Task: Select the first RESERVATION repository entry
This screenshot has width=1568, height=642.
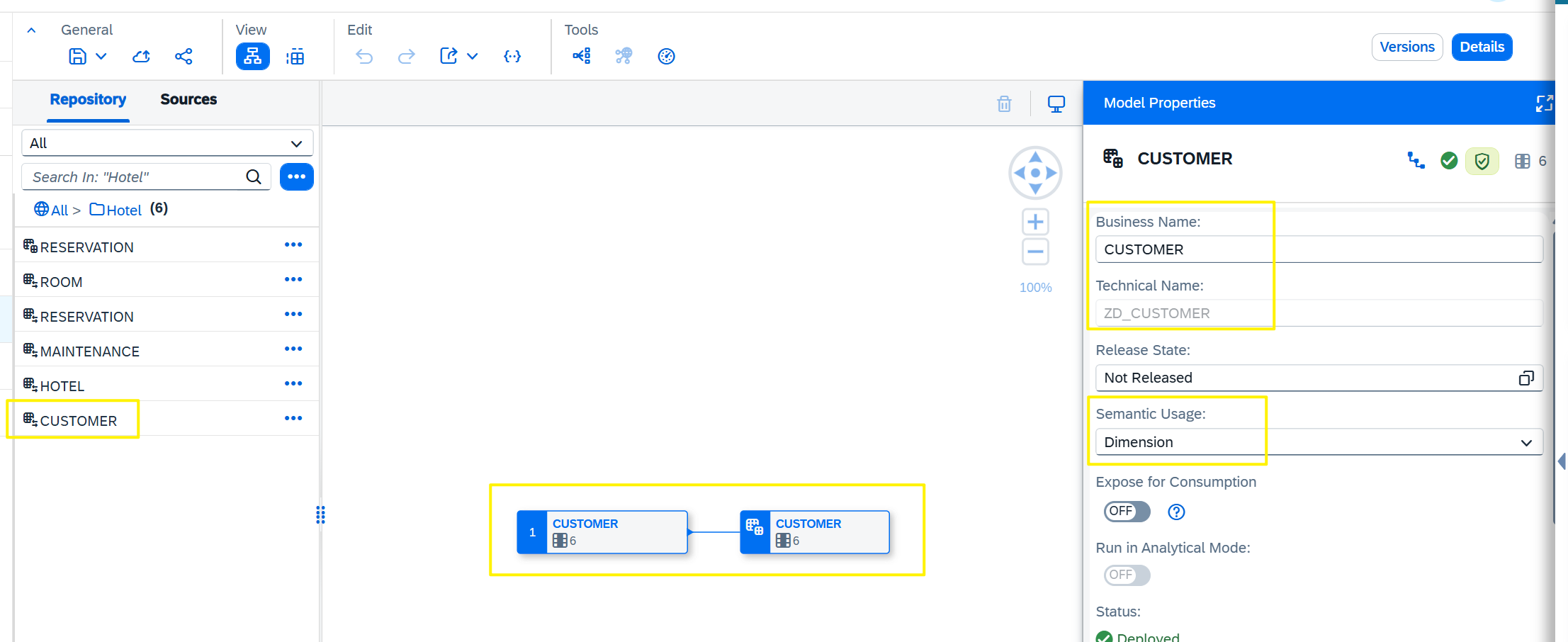Action: tap(167, 245)
